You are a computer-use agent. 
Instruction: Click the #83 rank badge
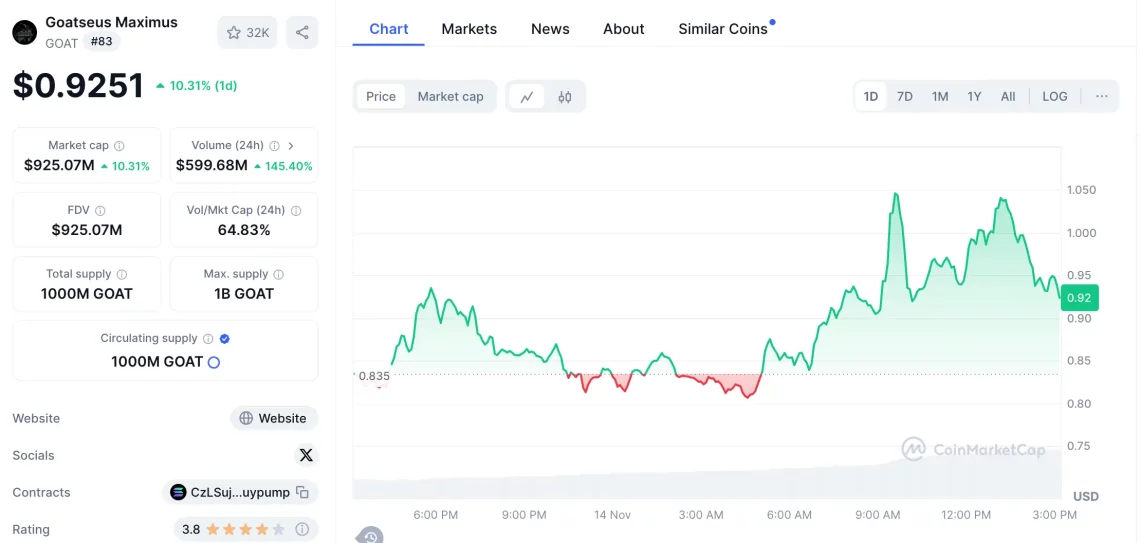101,41
